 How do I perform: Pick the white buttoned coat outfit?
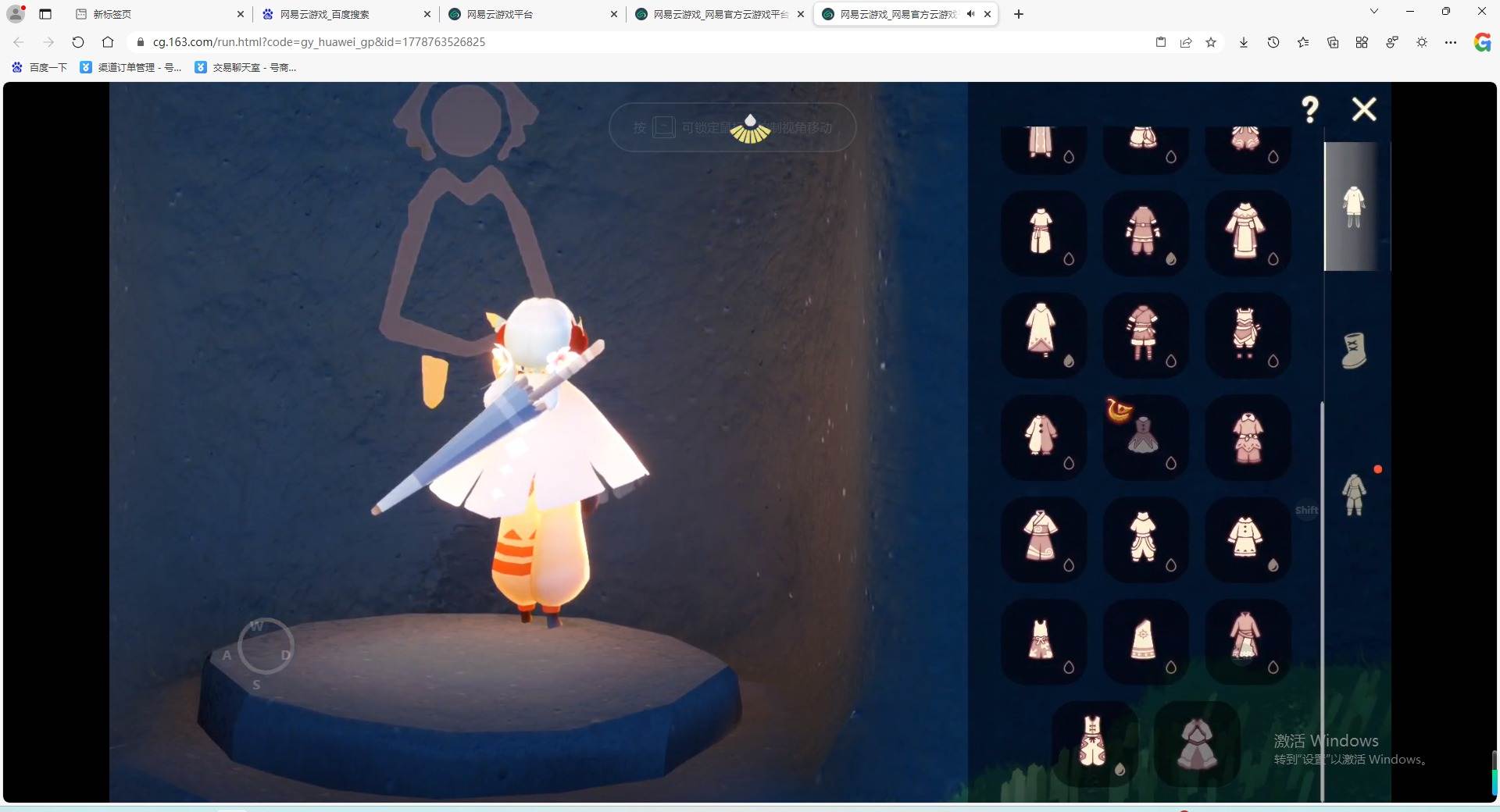point(1248,540)
